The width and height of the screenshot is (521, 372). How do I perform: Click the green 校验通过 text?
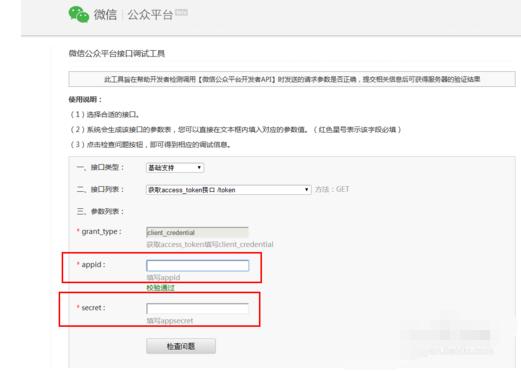pyautogui.click(x=160, y=288)
